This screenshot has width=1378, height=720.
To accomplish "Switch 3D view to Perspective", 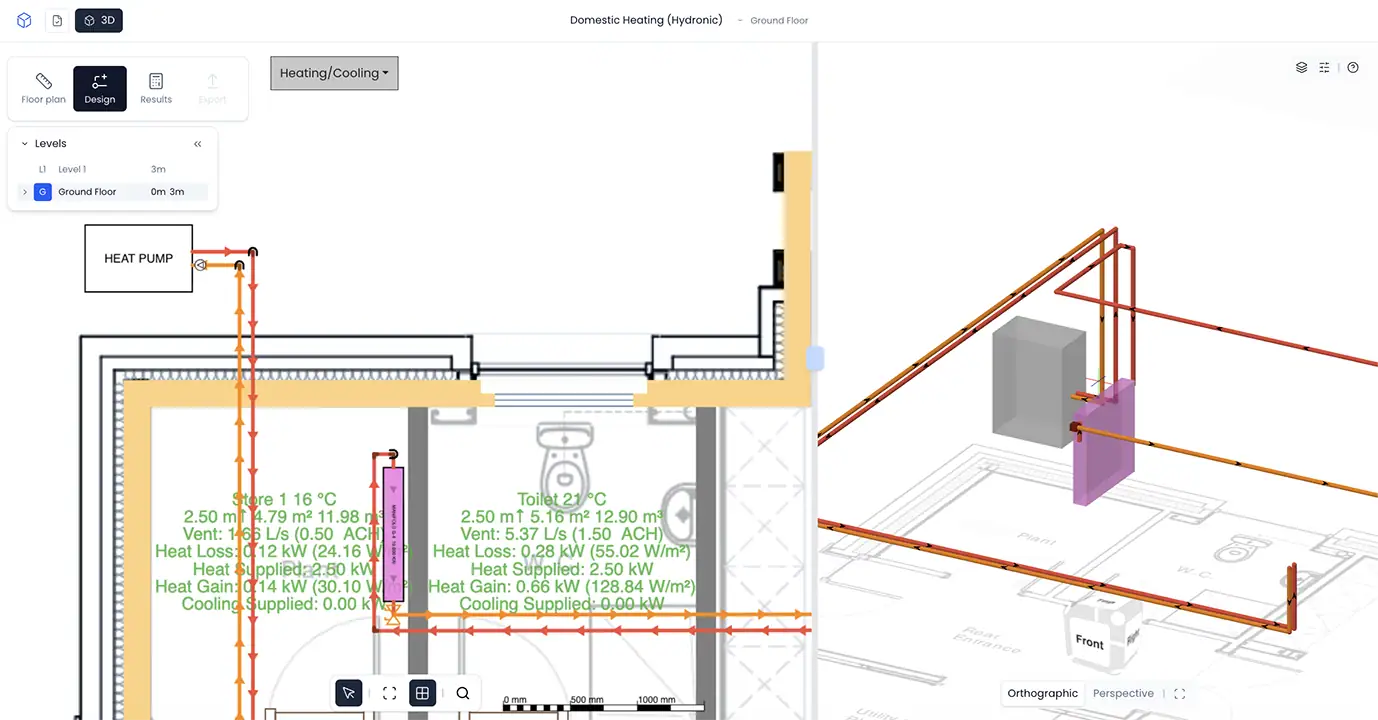I will point(1123,693).
